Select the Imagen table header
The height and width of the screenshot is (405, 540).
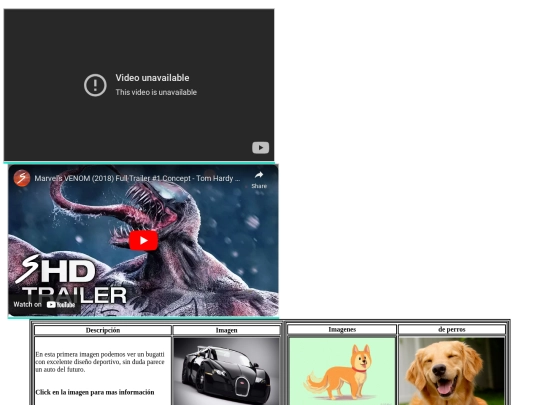226,330
